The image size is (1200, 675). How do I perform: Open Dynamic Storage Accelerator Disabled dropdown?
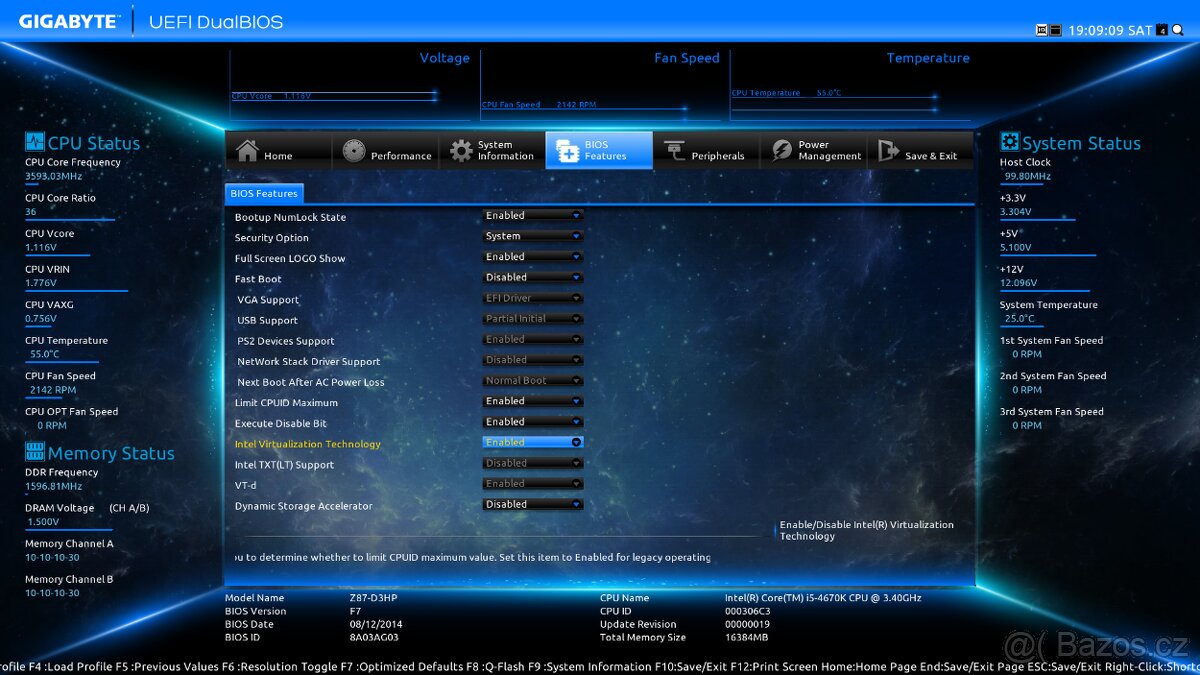(532, 505)
